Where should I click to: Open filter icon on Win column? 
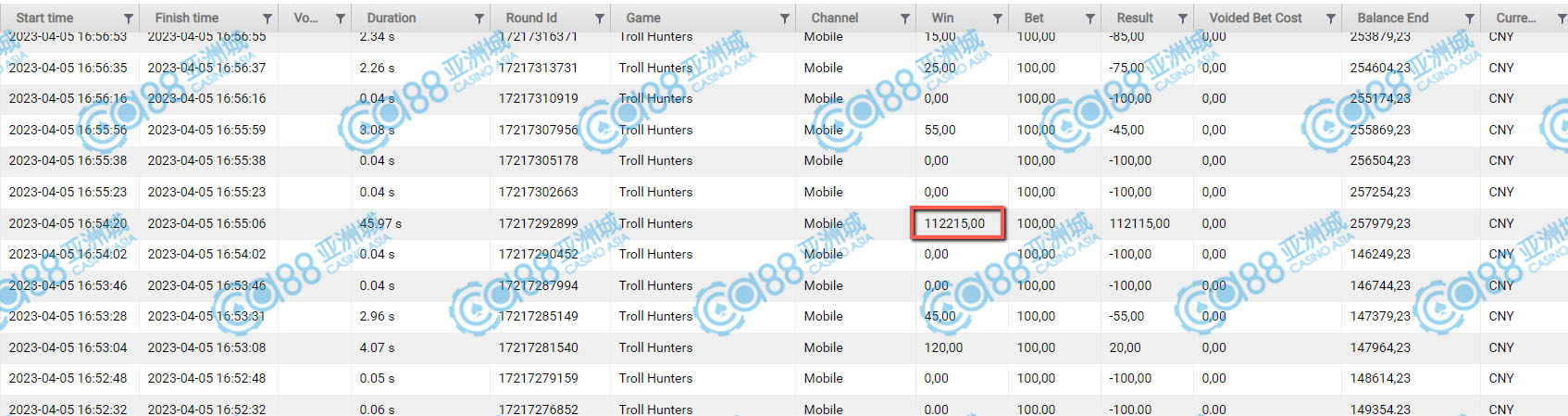[998, 19]
